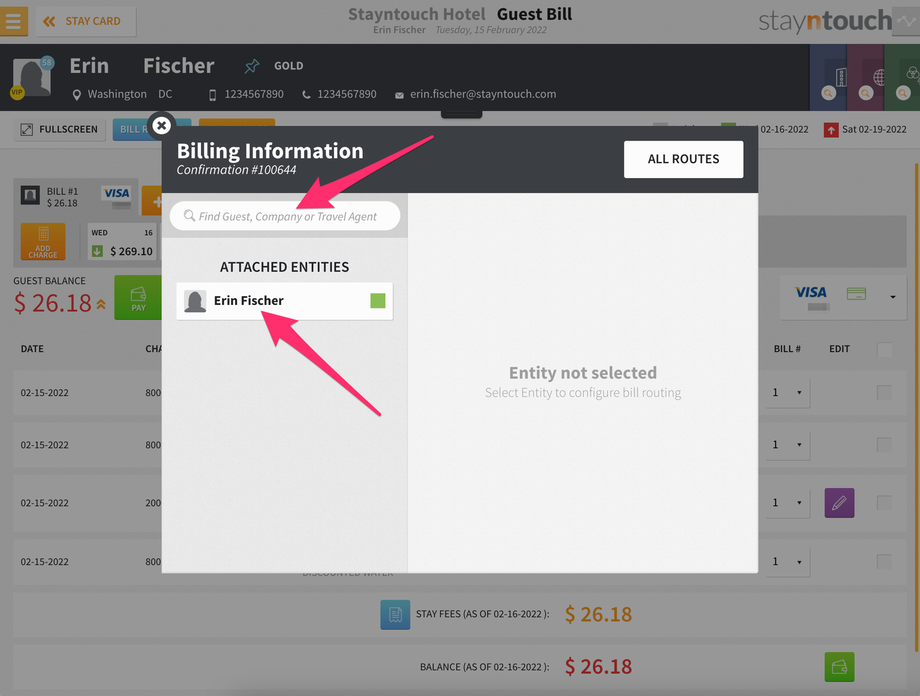
Task: Open bill number dropdown in last charge row
Action: tap(787, 562)
